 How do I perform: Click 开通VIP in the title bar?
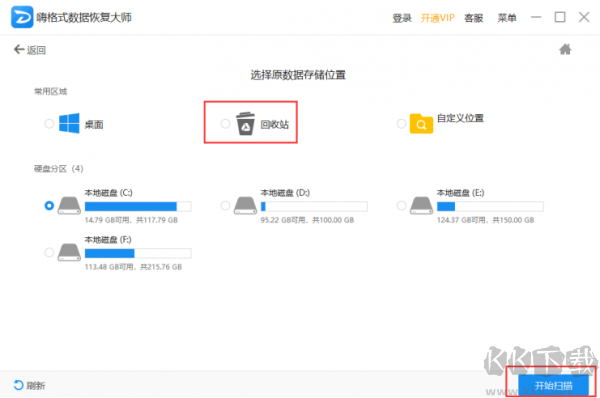[x=438, y=18]
